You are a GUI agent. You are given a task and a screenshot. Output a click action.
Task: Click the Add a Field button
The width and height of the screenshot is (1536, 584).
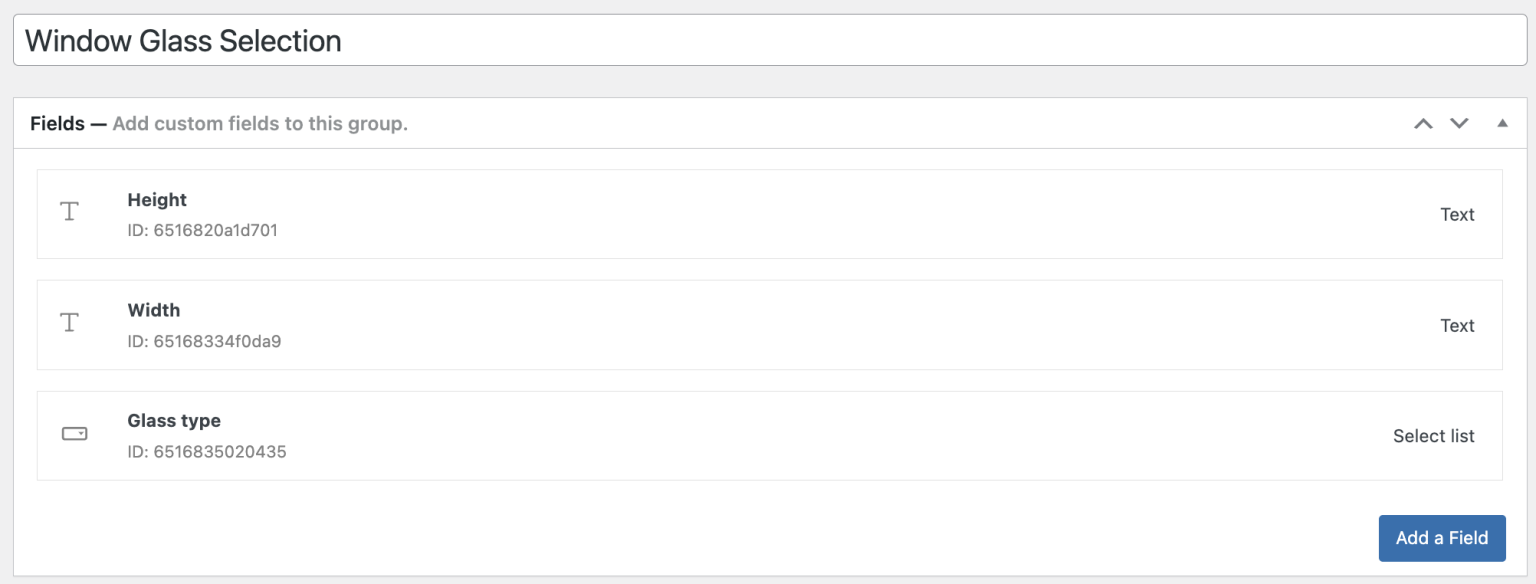(x=1441, y=538)
